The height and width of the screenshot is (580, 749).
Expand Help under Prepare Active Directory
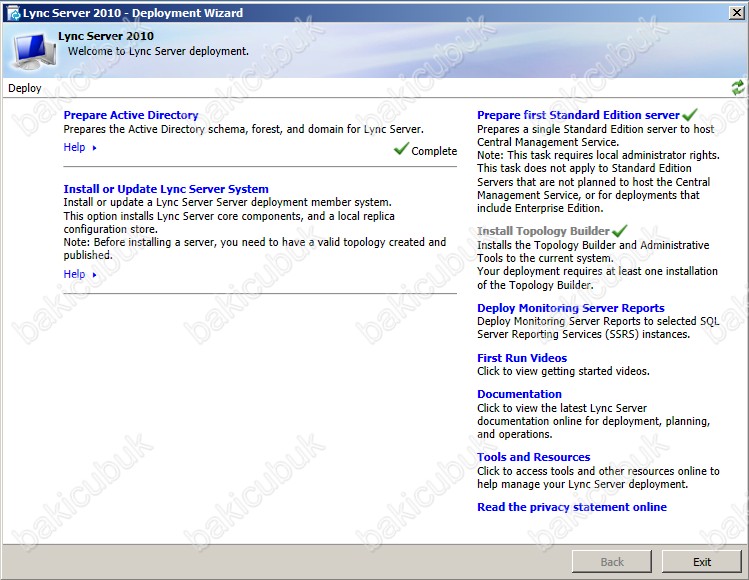[80, 147]
